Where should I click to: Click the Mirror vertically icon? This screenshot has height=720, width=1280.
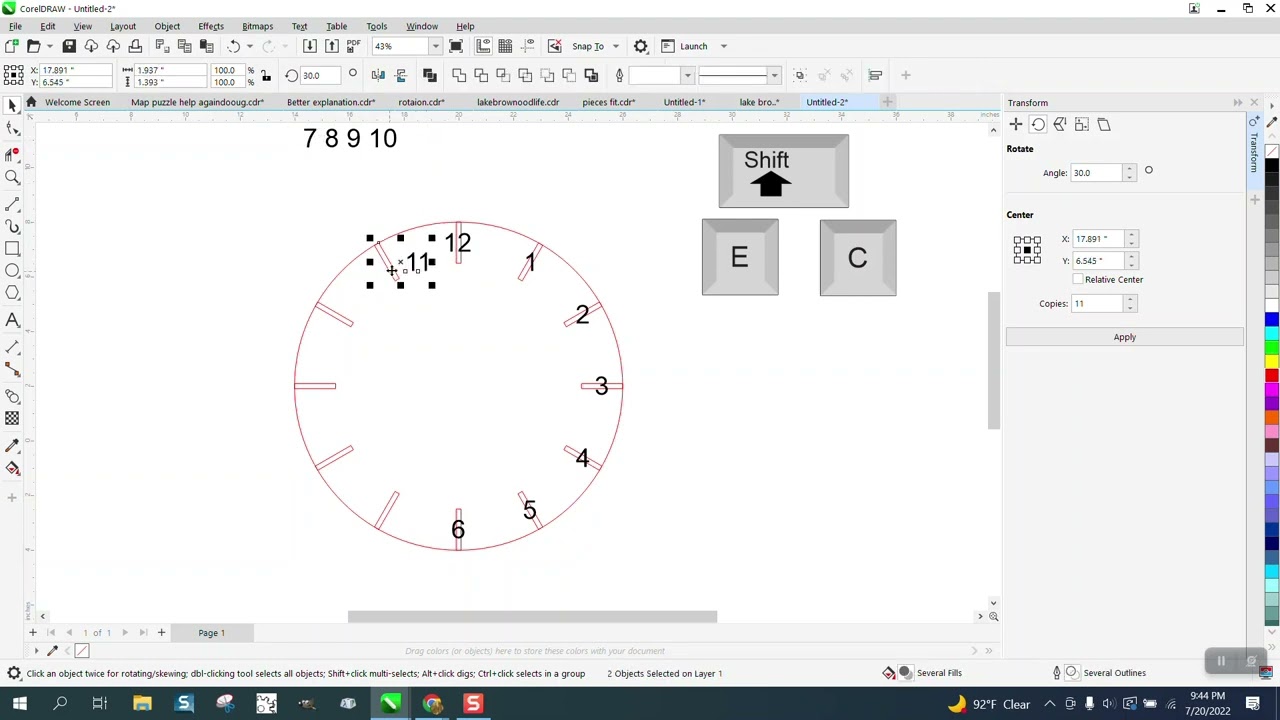coord(400,75)
